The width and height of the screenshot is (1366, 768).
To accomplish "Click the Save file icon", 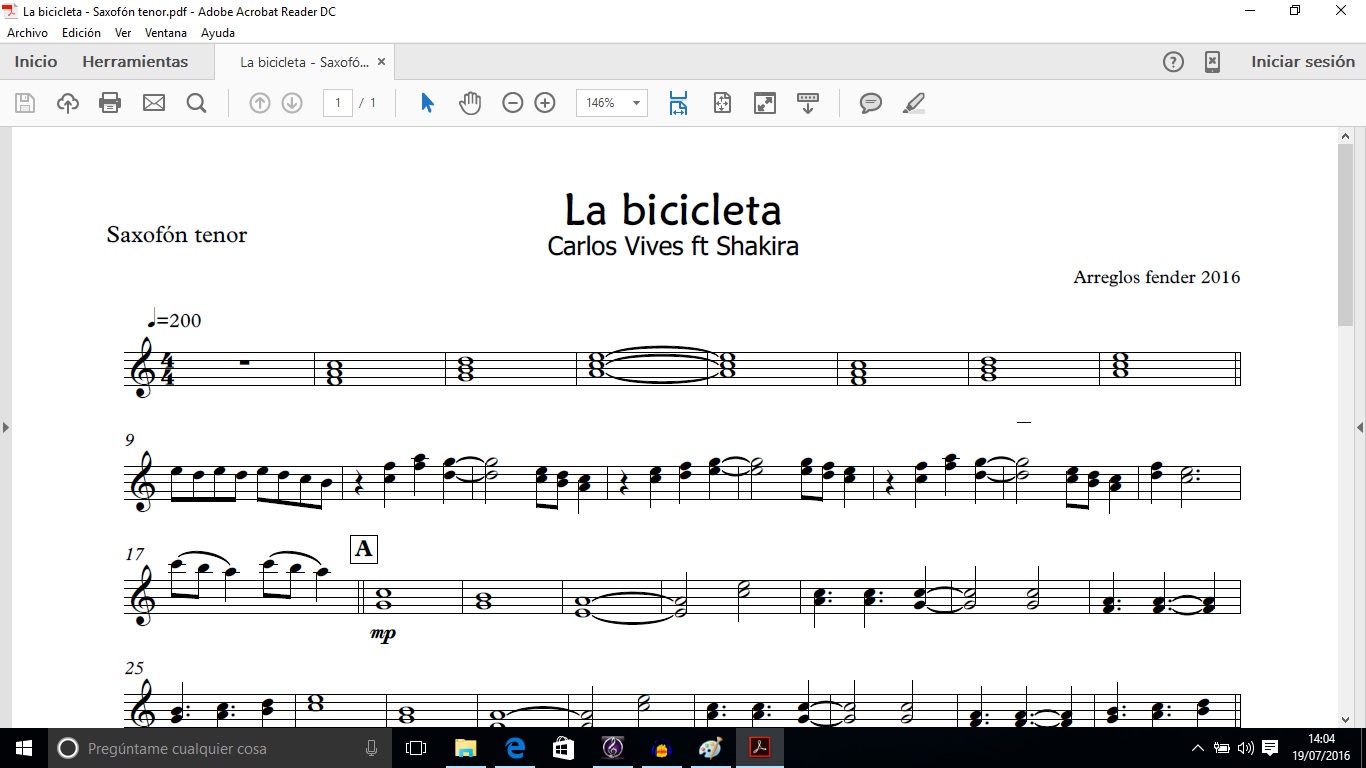I will [25, 103].
